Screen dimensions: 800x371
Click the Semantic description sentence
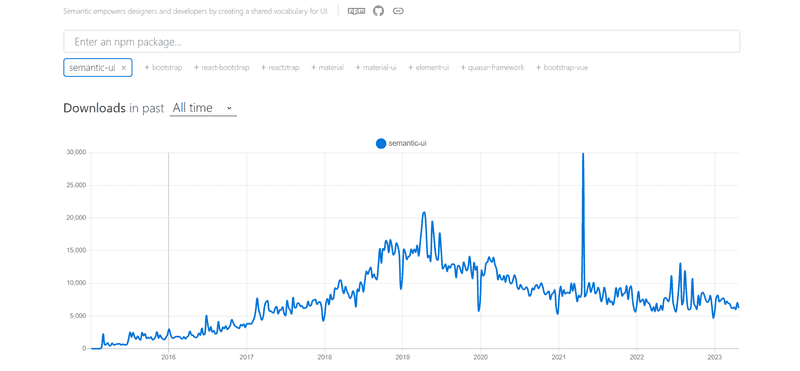pos(196,11)
